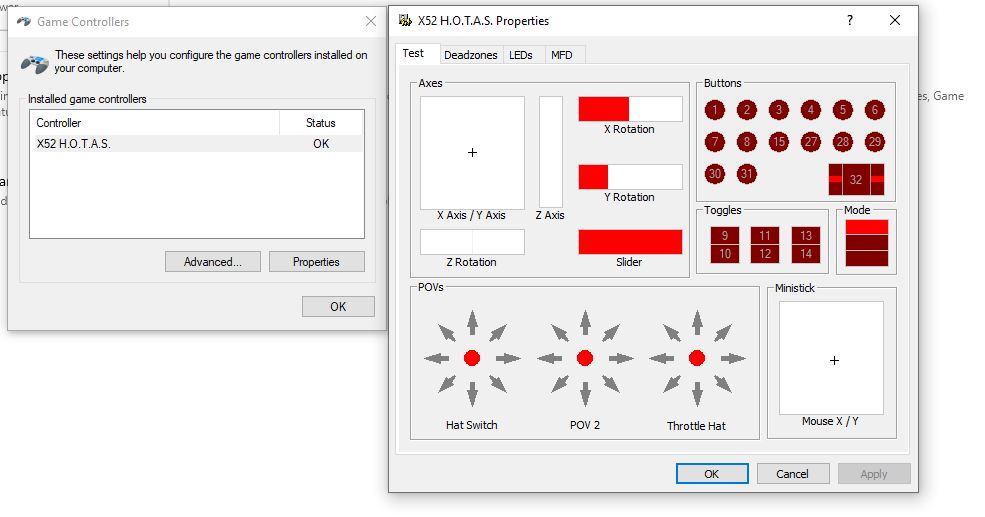Click the Slider axis bar
The width and height of the screenshot is (985, 517).
point(630,242)
